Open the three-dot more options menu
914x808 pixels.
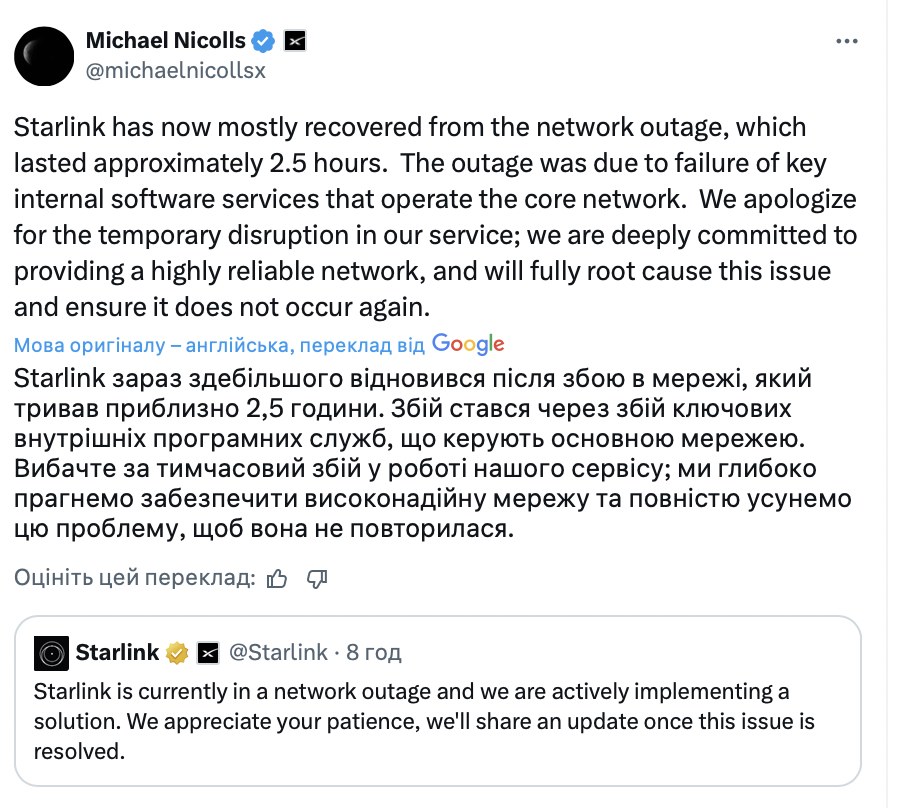point(846,41)
